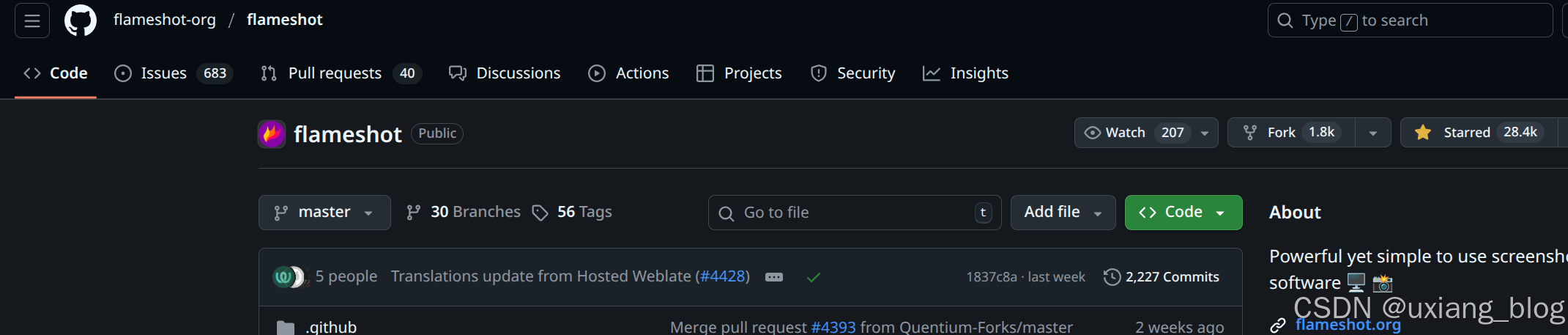Image resolution: width=1568 pixels, height=335 pixels.
Task: Click the About heading
Action: [1295, 213]
